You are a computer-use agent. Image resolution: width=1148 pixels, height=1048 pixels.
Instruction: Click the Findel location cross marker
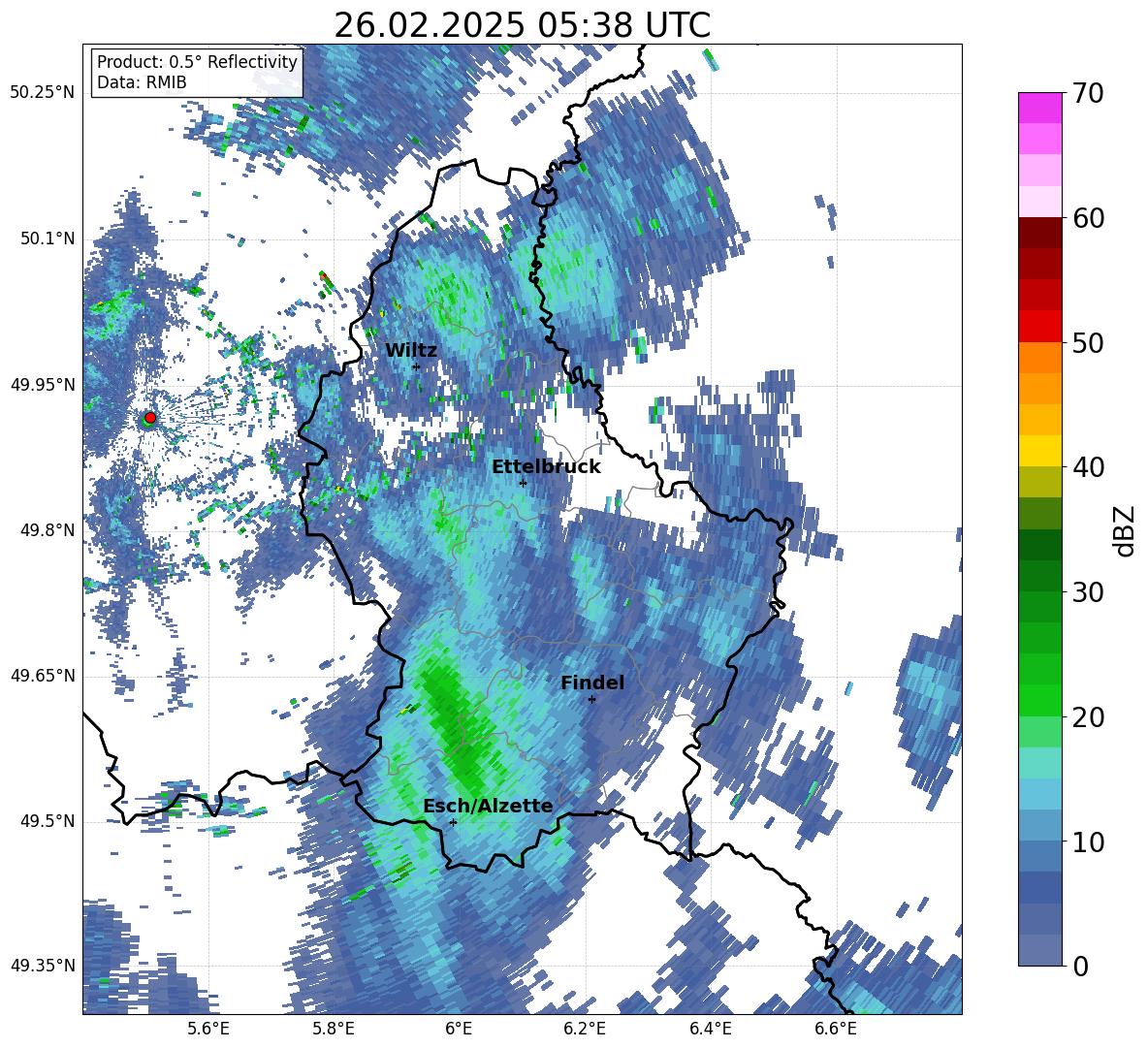[x=591, y=699]
